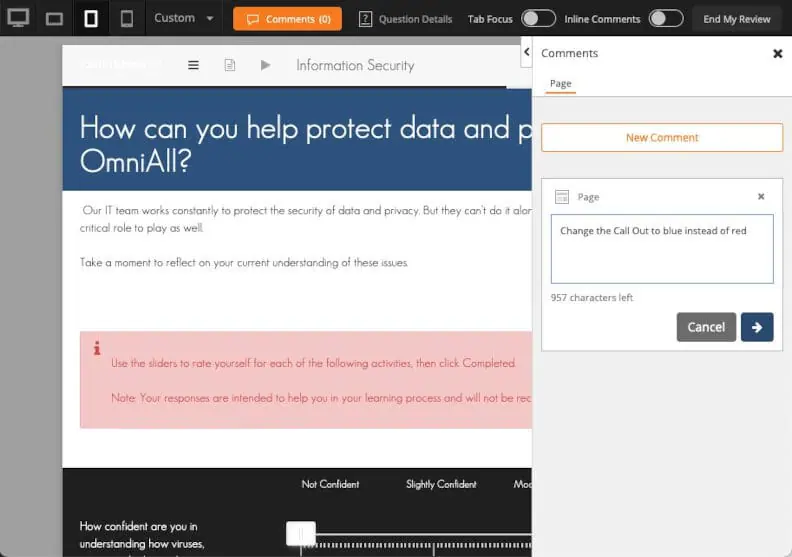Collapse the Comments panel with chevron
The image size is (792, 557).
tap(526, 52)
